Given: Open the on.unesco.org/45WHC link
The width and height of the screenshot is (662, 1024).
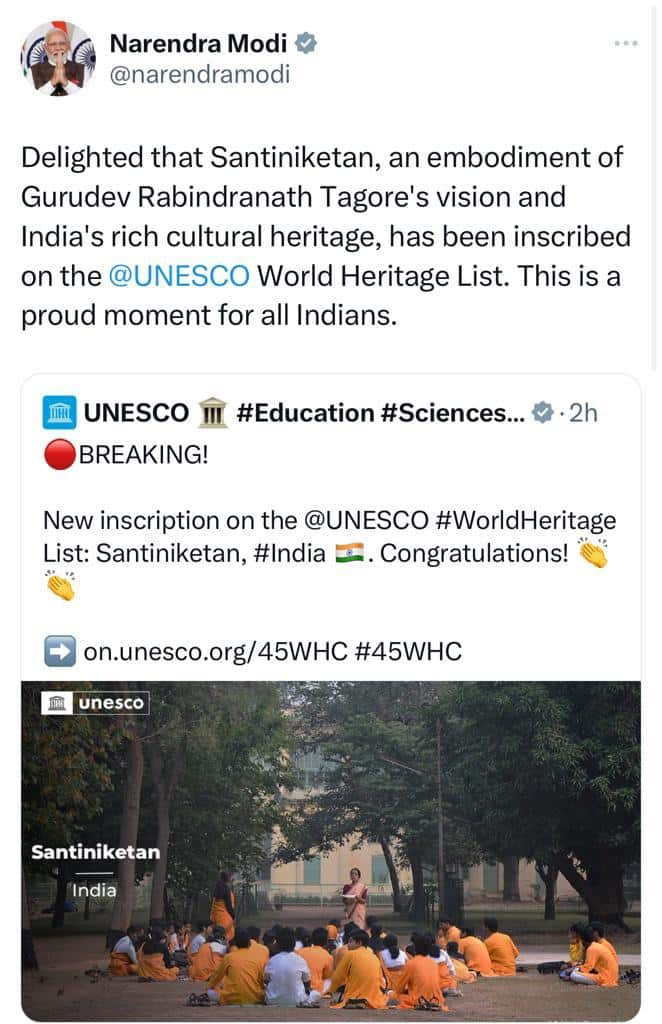Looking at the screenshot, I should (214, 652).
